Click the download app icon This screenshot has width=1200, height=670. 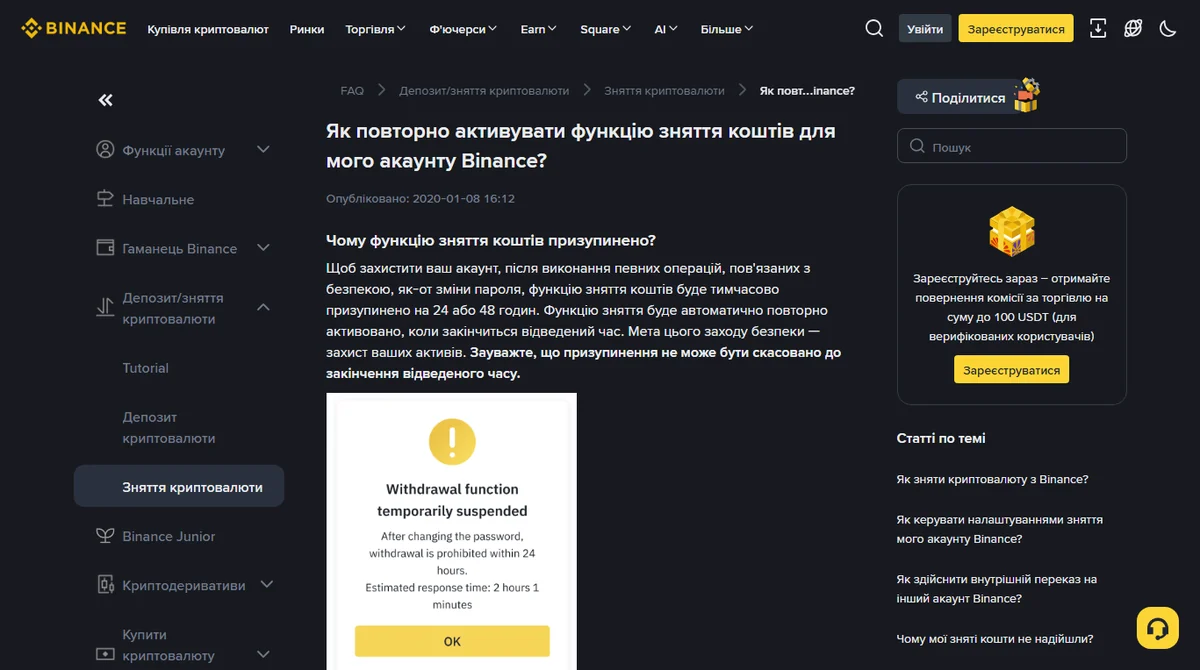(1098, 28)
